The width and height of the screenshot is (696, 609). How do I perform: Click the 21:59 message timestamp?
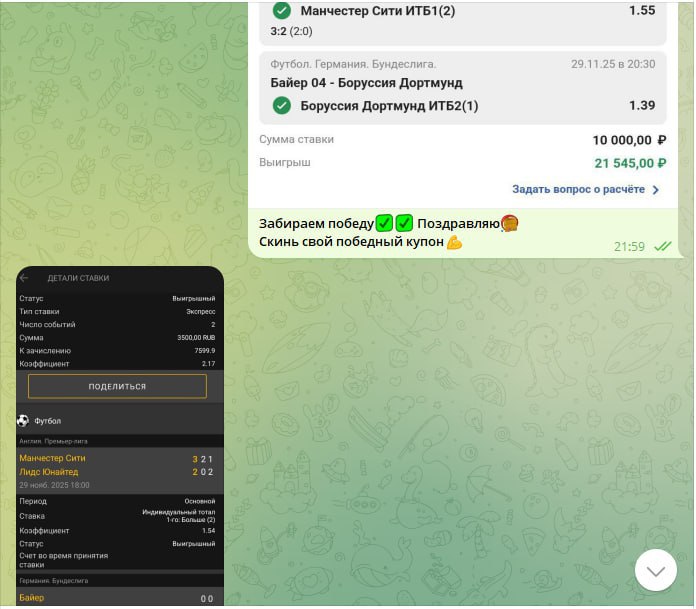click(x=629, y=246)
